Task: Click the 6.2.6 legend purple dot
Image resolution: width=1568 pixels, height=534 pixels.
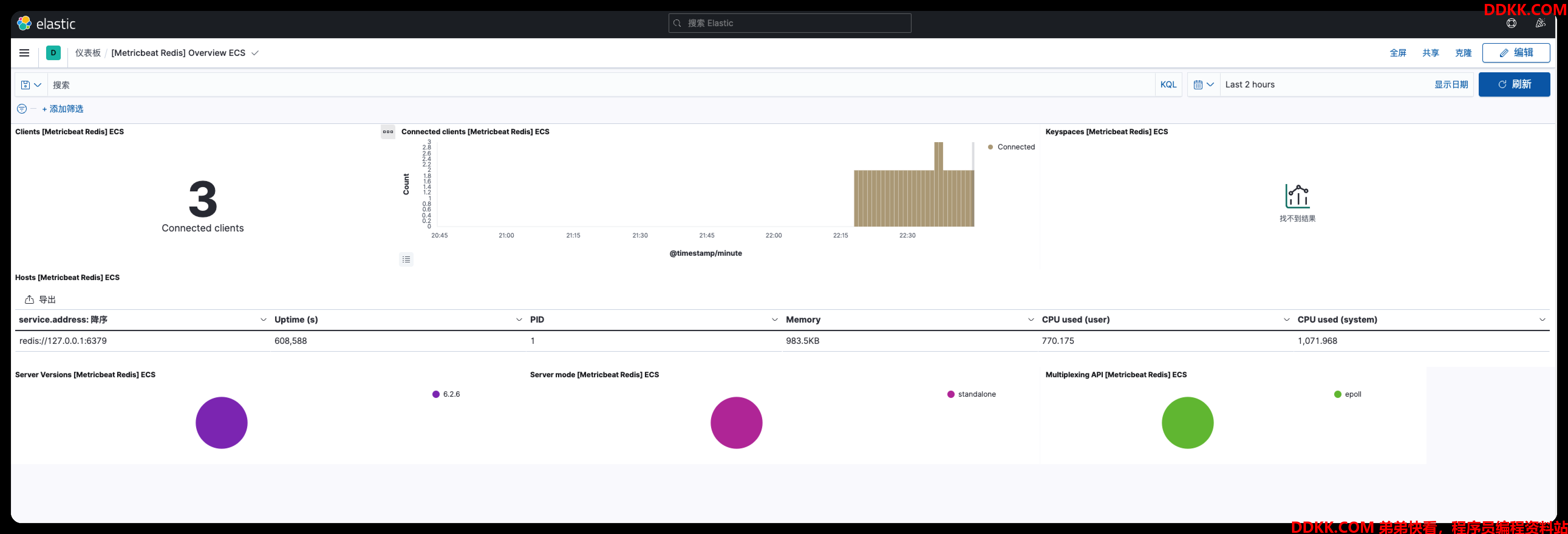Action: coord(436,394)
